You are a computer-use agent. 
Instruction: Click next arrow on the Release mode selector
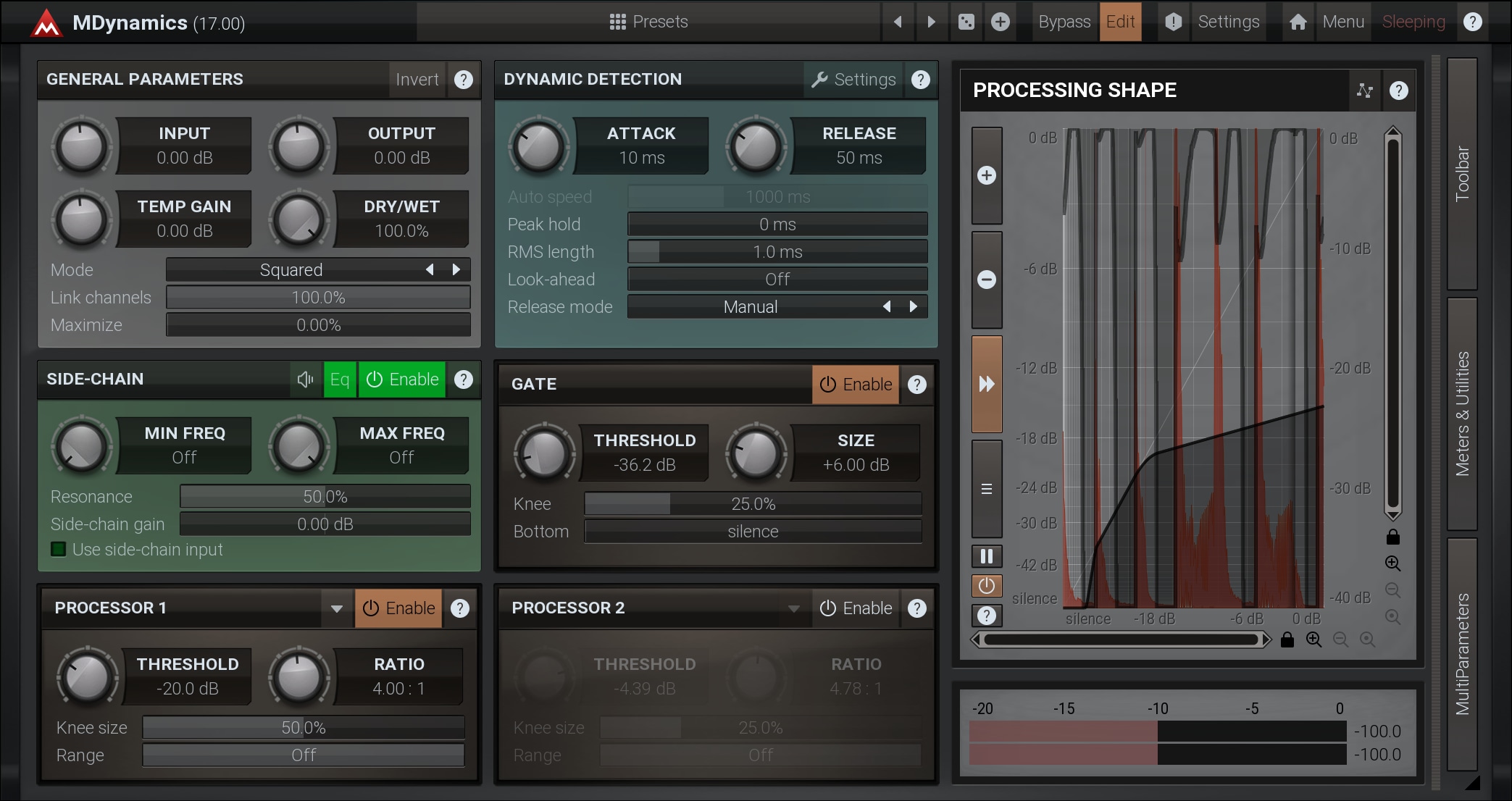913,307
